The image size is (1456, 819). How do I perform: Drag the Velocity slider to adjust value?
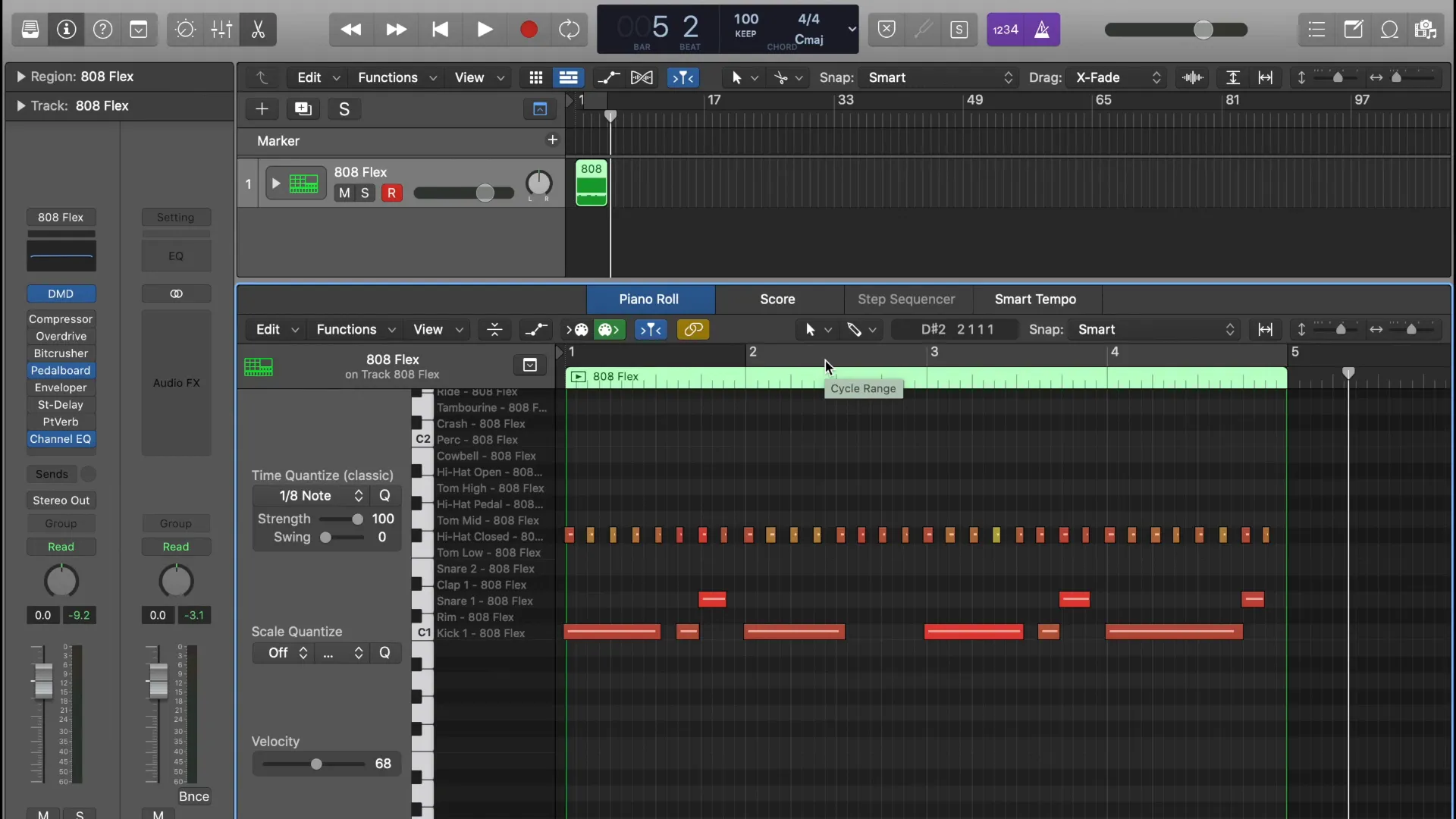[316, 763]
